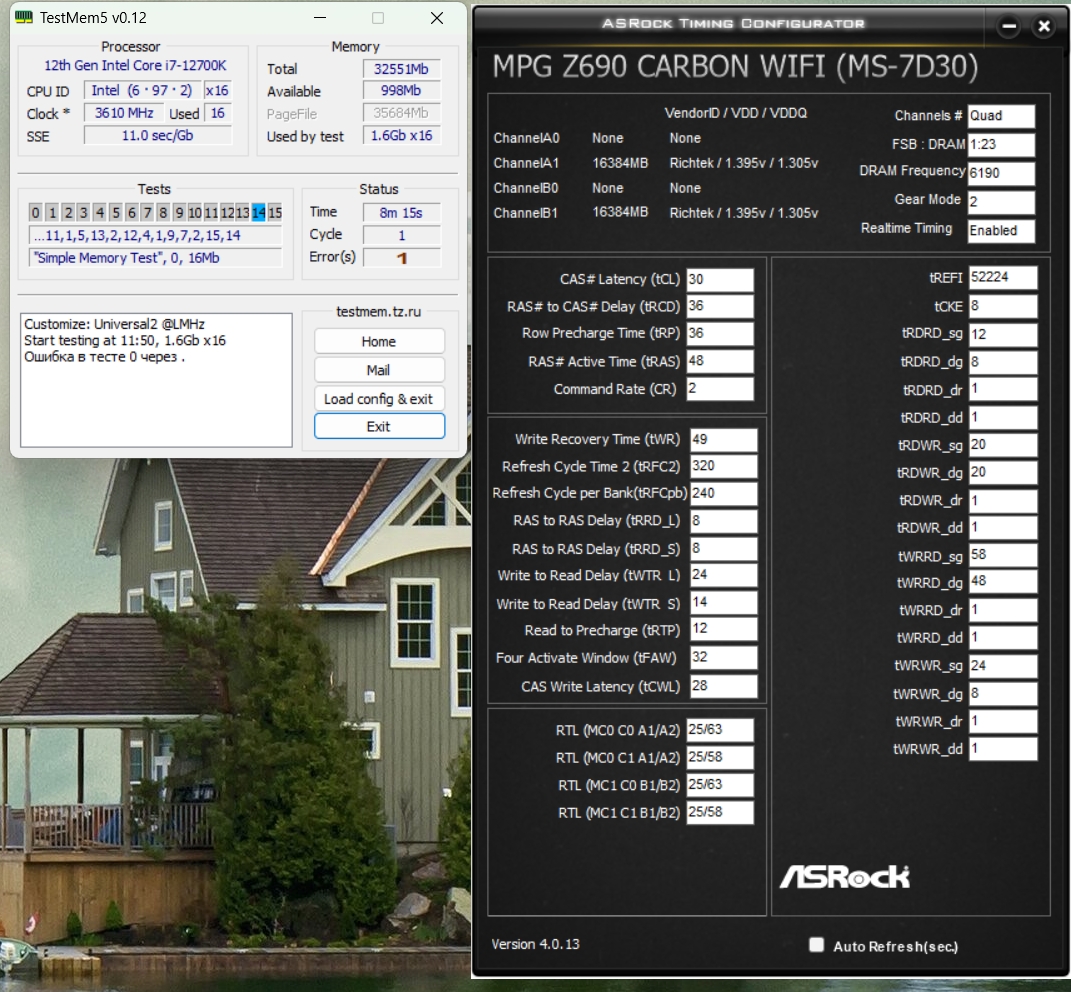Click the tRRD_S field

coord(723,549)
